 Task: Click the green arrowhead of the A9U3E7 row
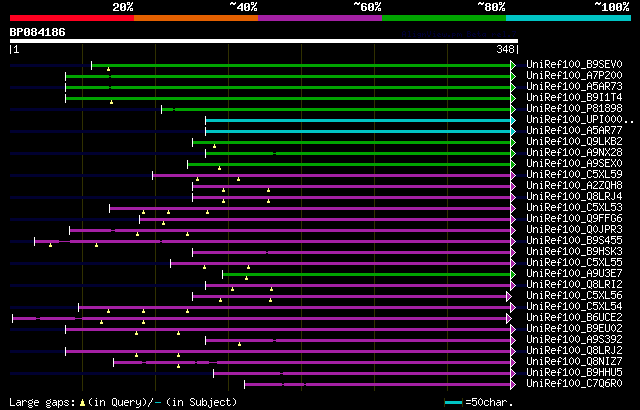(x=513, y=275)
